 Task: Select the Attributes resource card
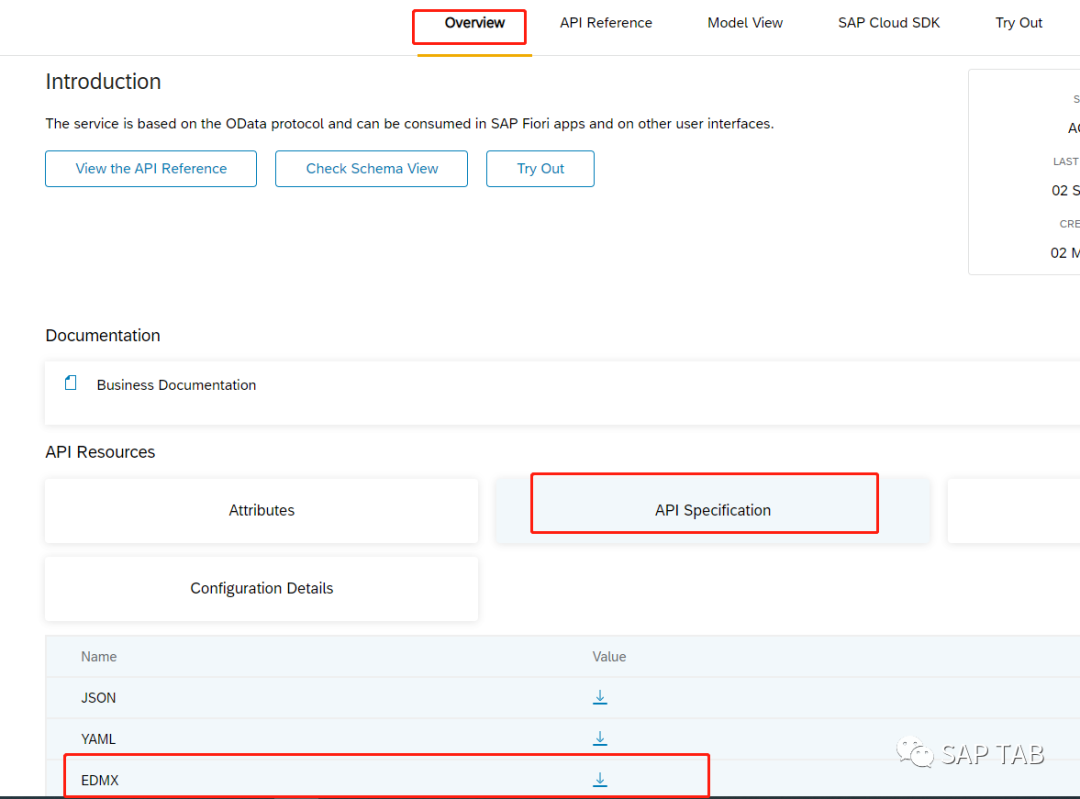click(261, 510)
